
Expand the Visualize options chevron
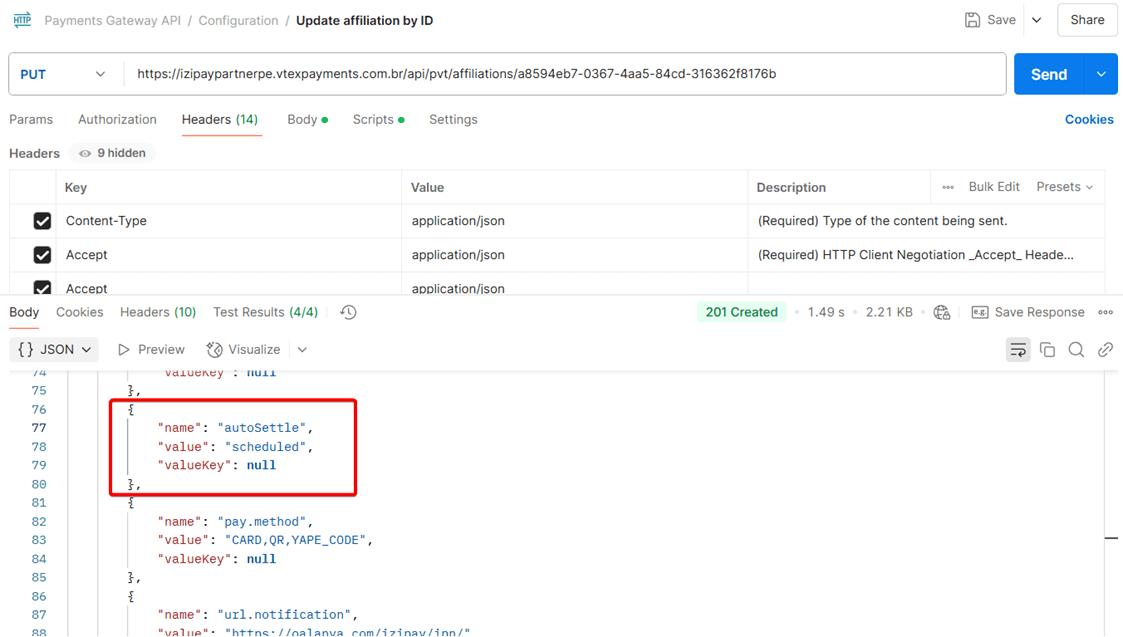click(302, 350)
